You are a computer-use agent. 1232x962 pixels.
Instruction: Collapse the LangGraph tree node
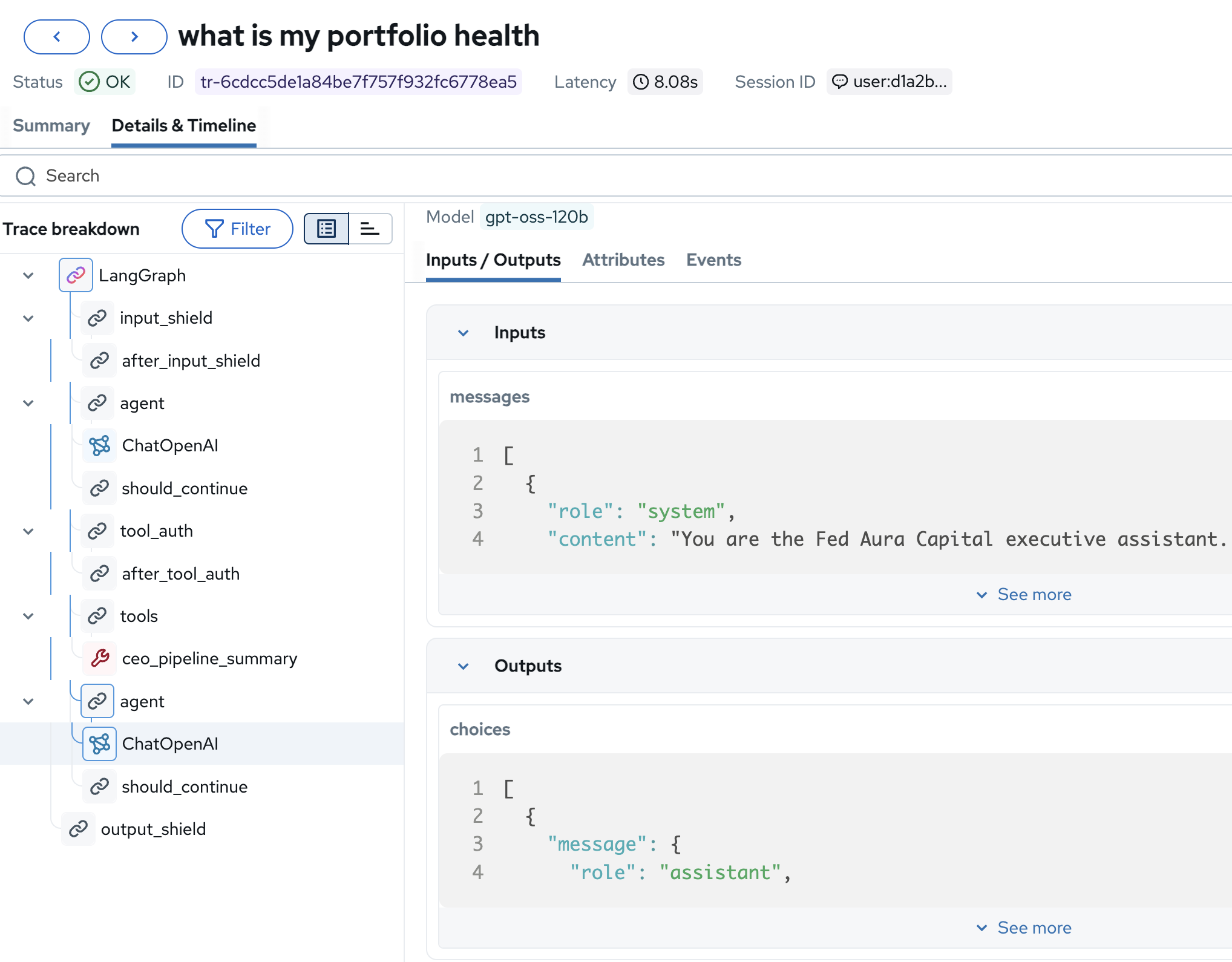coord(28,276)
